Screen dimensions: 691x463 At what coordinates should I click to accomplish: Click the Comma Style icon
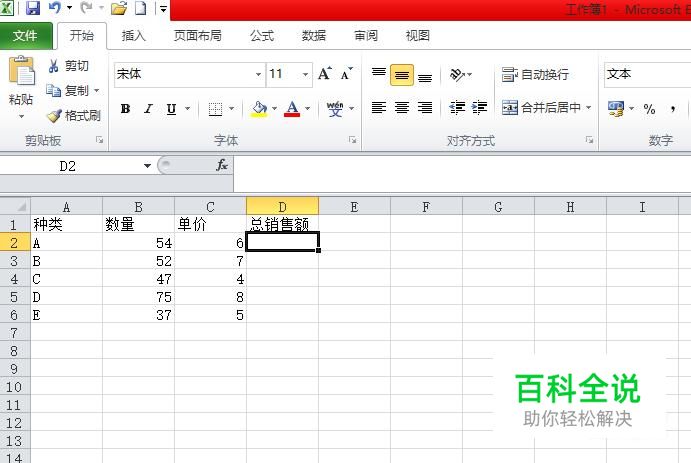673,109
